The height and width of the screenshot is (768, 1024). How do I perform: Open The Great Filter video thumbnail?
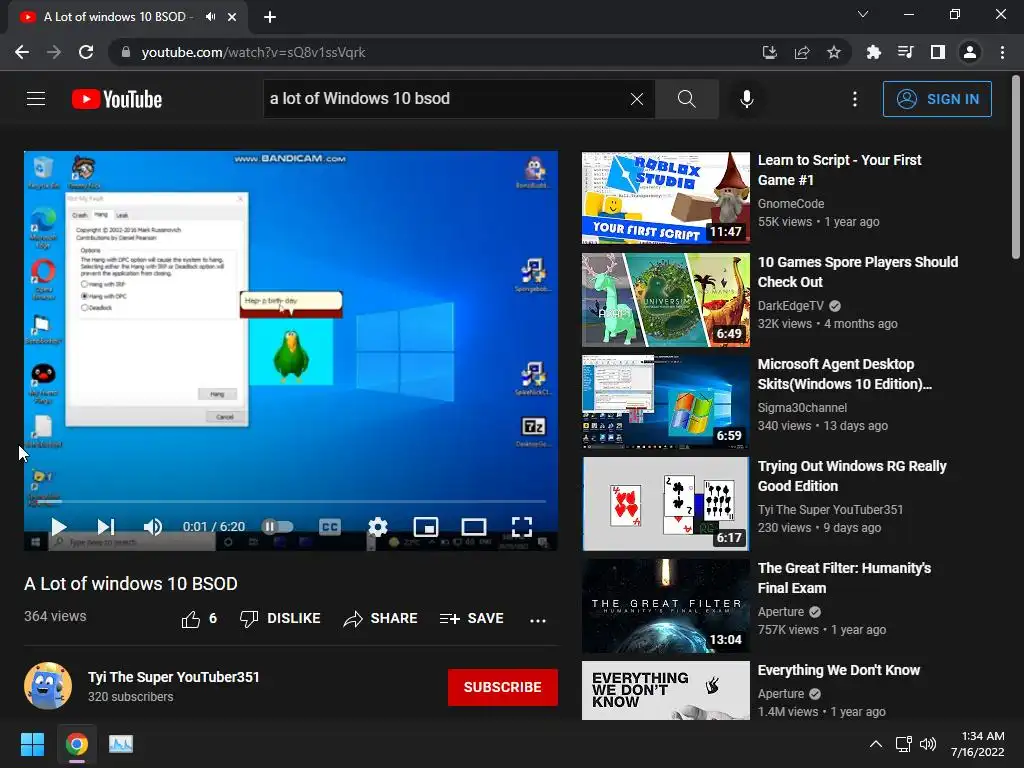tap(665, 605)
